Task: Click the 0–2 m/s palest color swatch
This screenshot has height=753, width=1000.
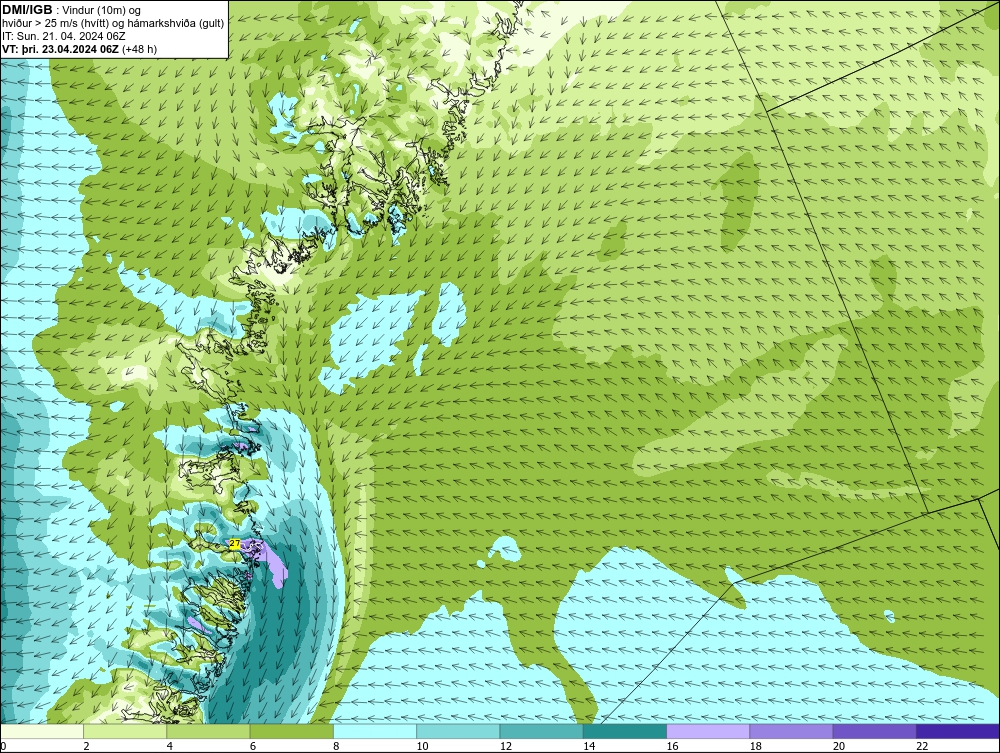Action: 42,731
